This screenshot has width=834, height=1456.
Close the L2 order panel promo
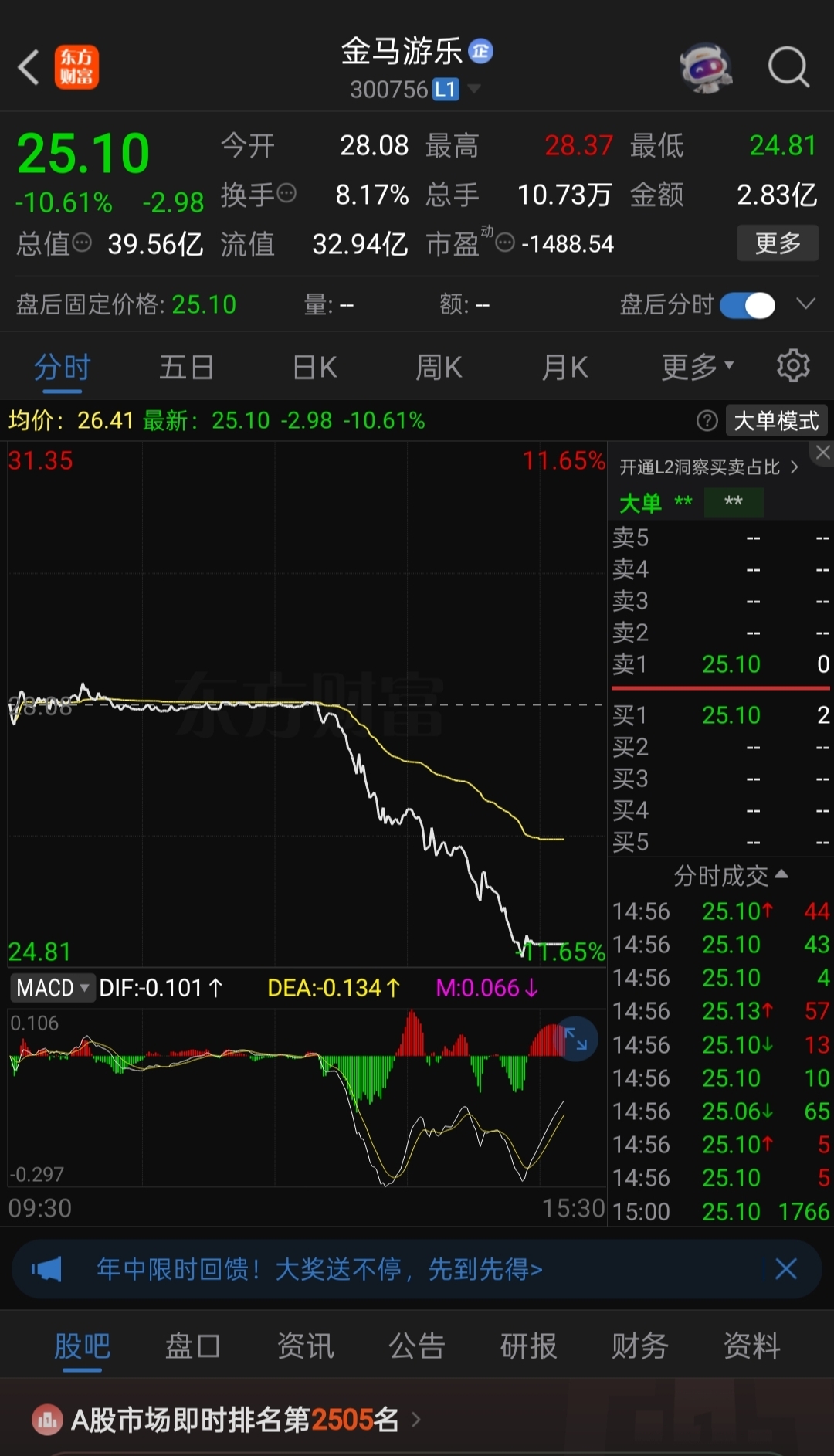(823, 453)
